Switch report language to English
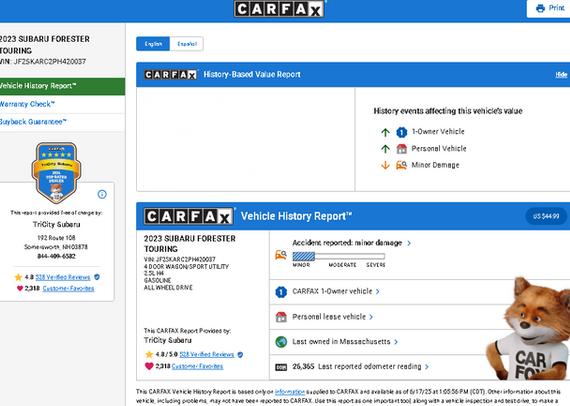The height and width of the screenshot is (406, 570). pos(153,44)
